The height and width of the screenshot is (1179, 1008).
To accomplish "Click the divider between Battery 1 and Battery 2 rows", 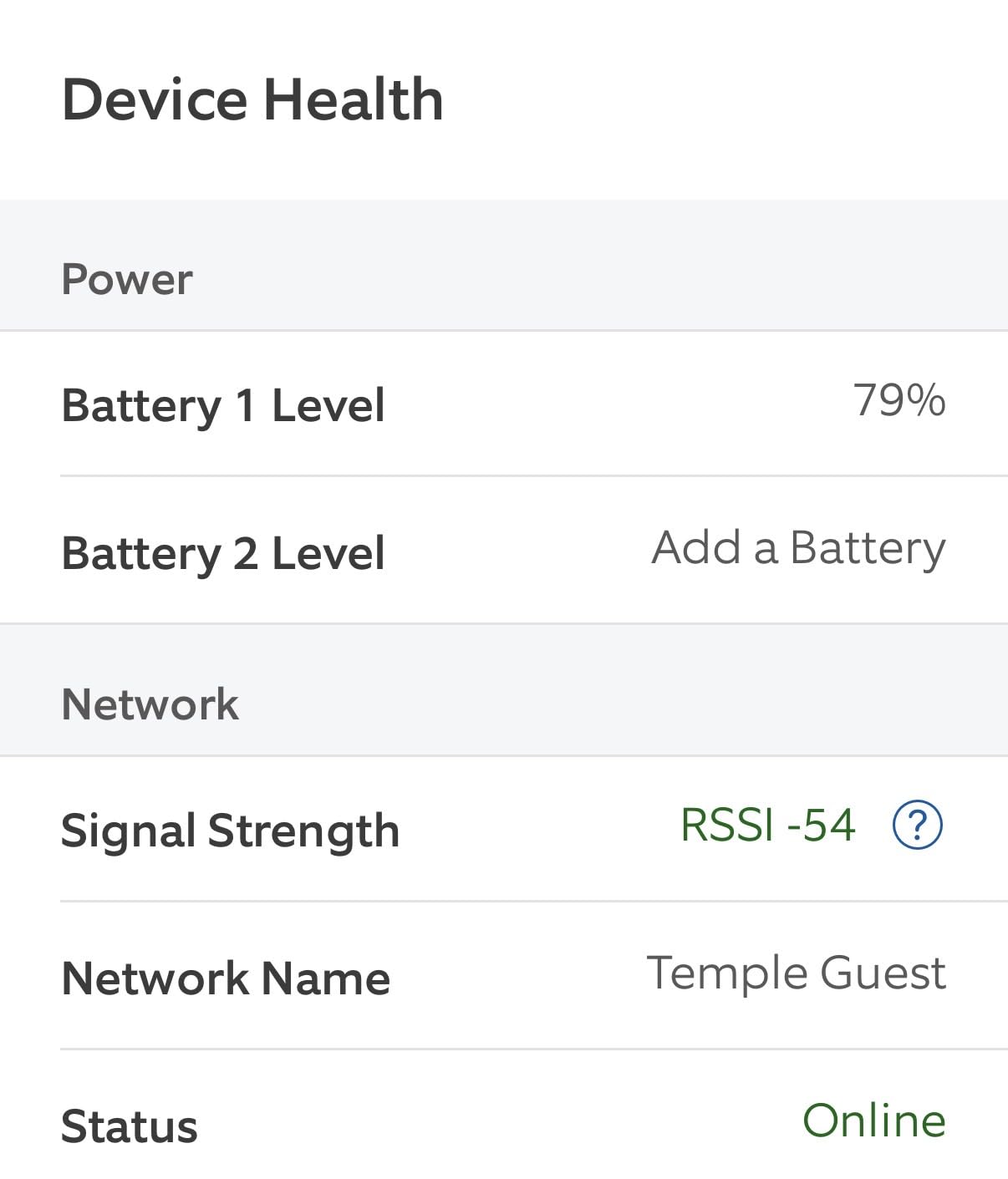I will (533, 476).
